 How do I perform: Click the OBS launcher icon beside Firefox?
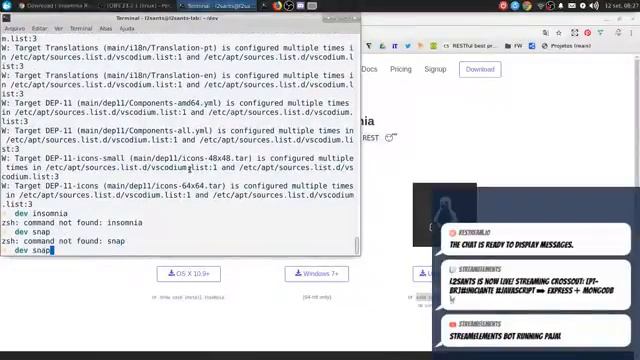click(289, 6)
